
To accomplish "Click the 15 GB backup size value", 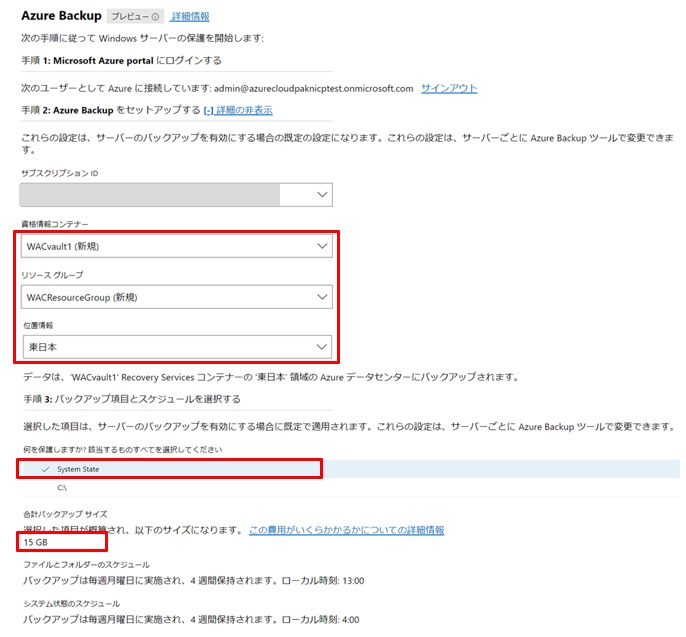I will [x=35, y=542].
